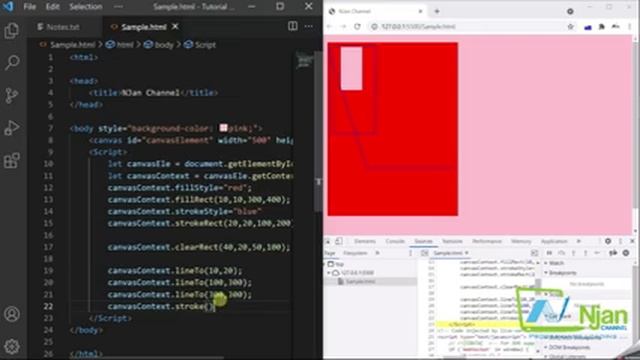
Task: Open the Search view in VS Code
Action: tap(12, 63)
